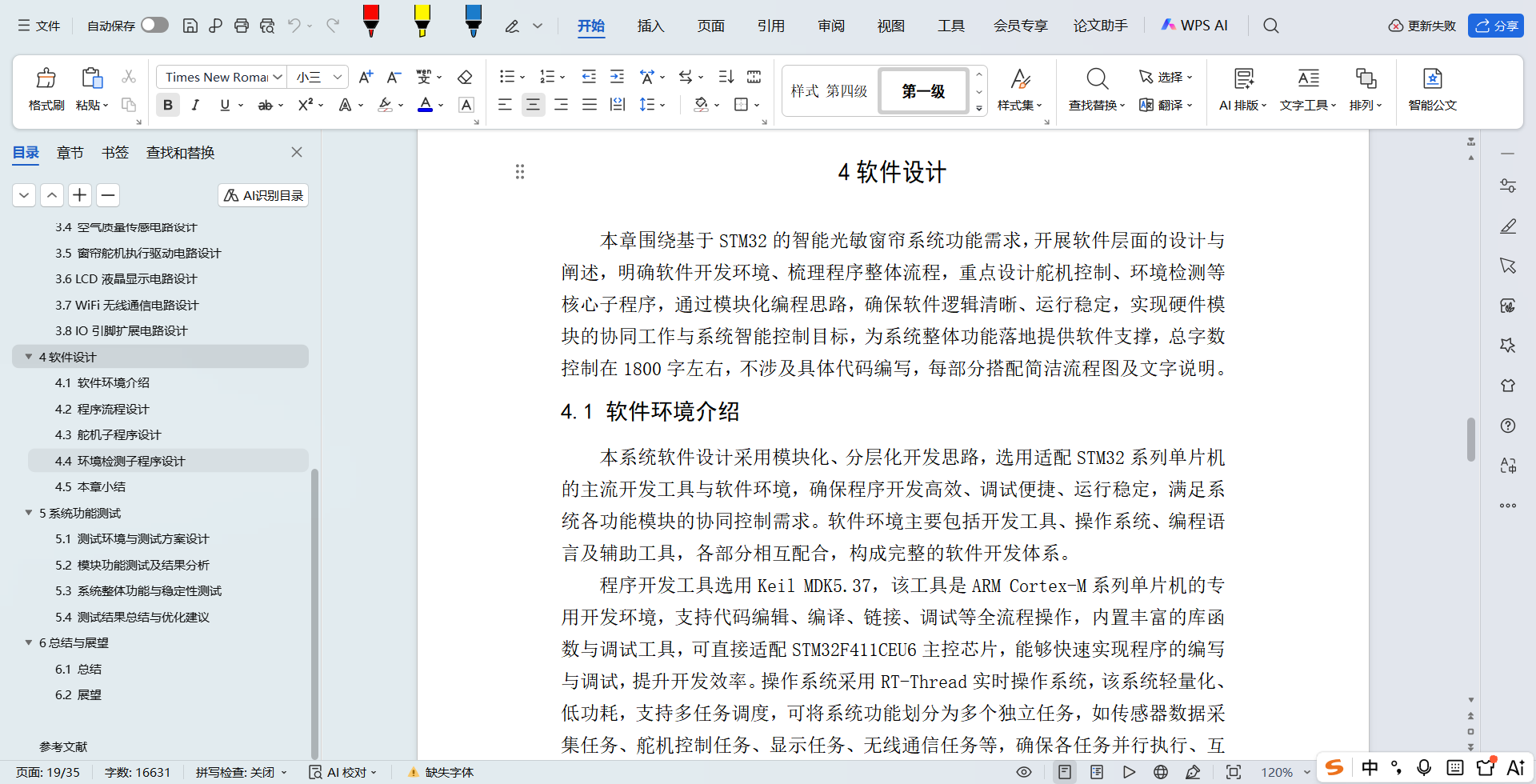Open the font name dropdown

278,77
